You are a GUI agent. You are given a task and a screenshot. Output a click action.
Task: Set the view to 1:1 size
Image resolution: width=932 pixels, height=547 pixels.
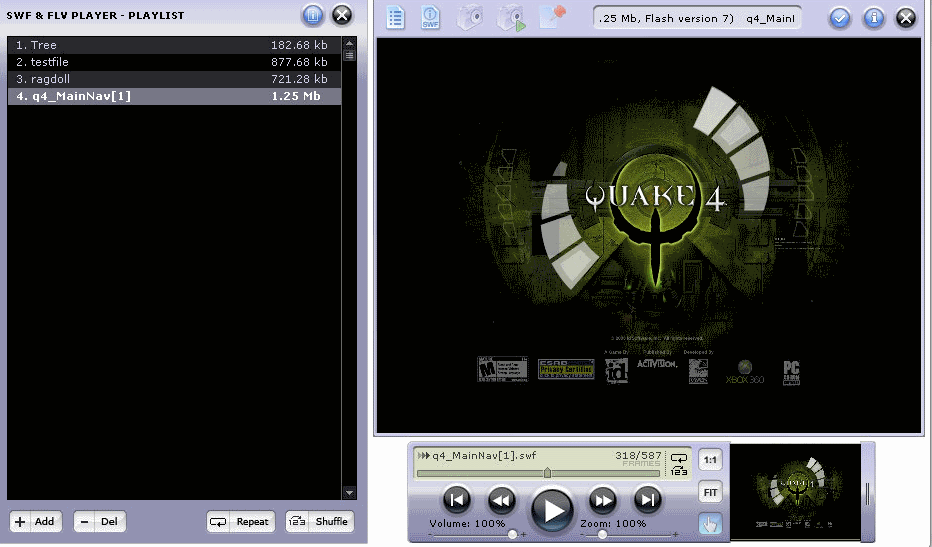tap(709, 459)
